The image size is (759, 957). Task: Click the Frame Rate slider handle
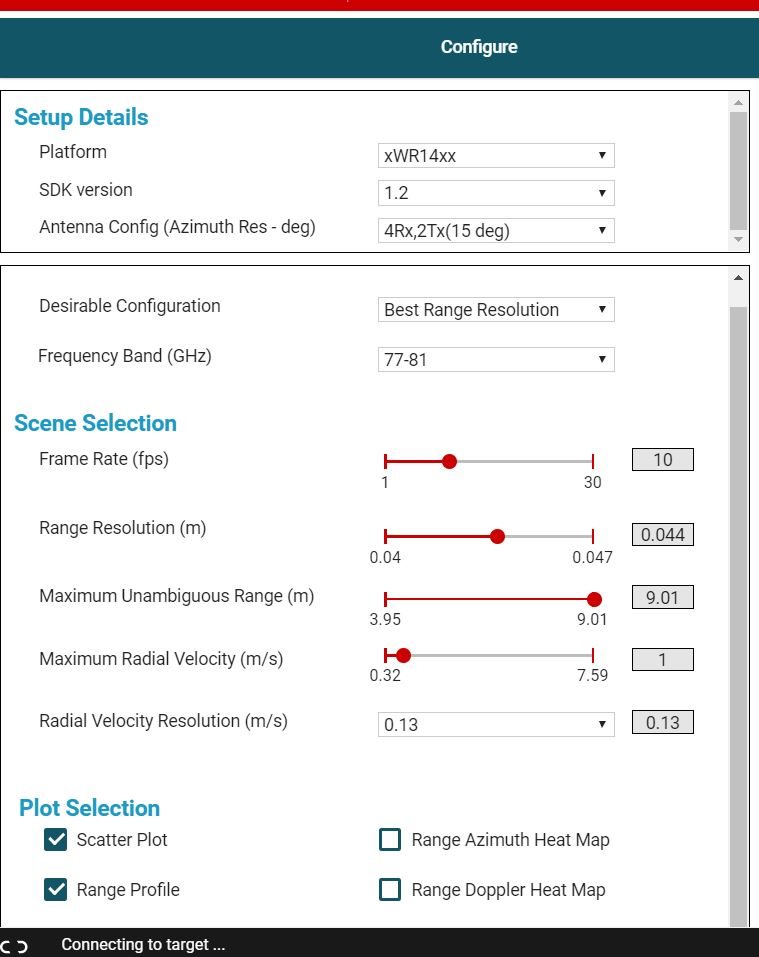point(449,461)
